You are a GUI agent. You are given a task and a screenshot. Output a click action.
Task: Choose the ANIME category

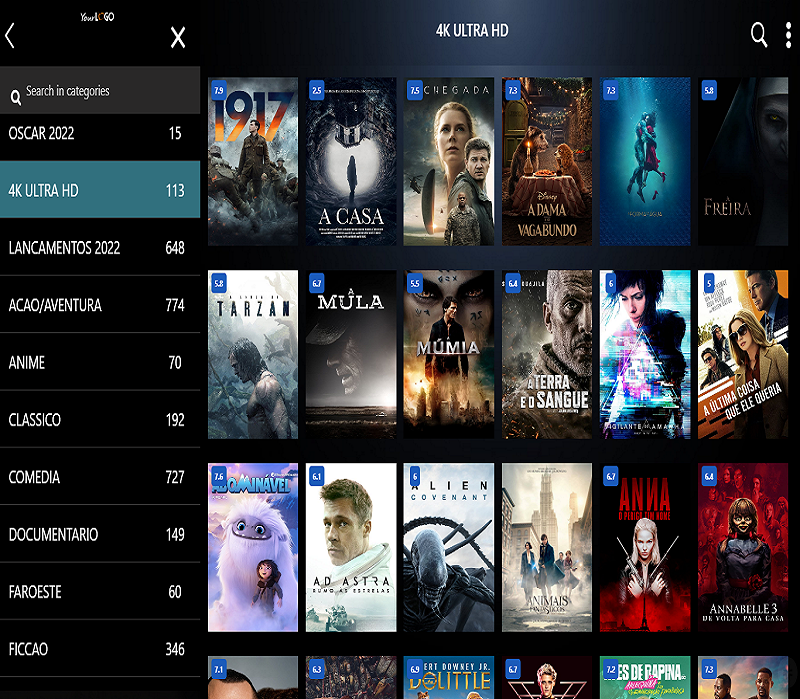click(x=100, y=362)
